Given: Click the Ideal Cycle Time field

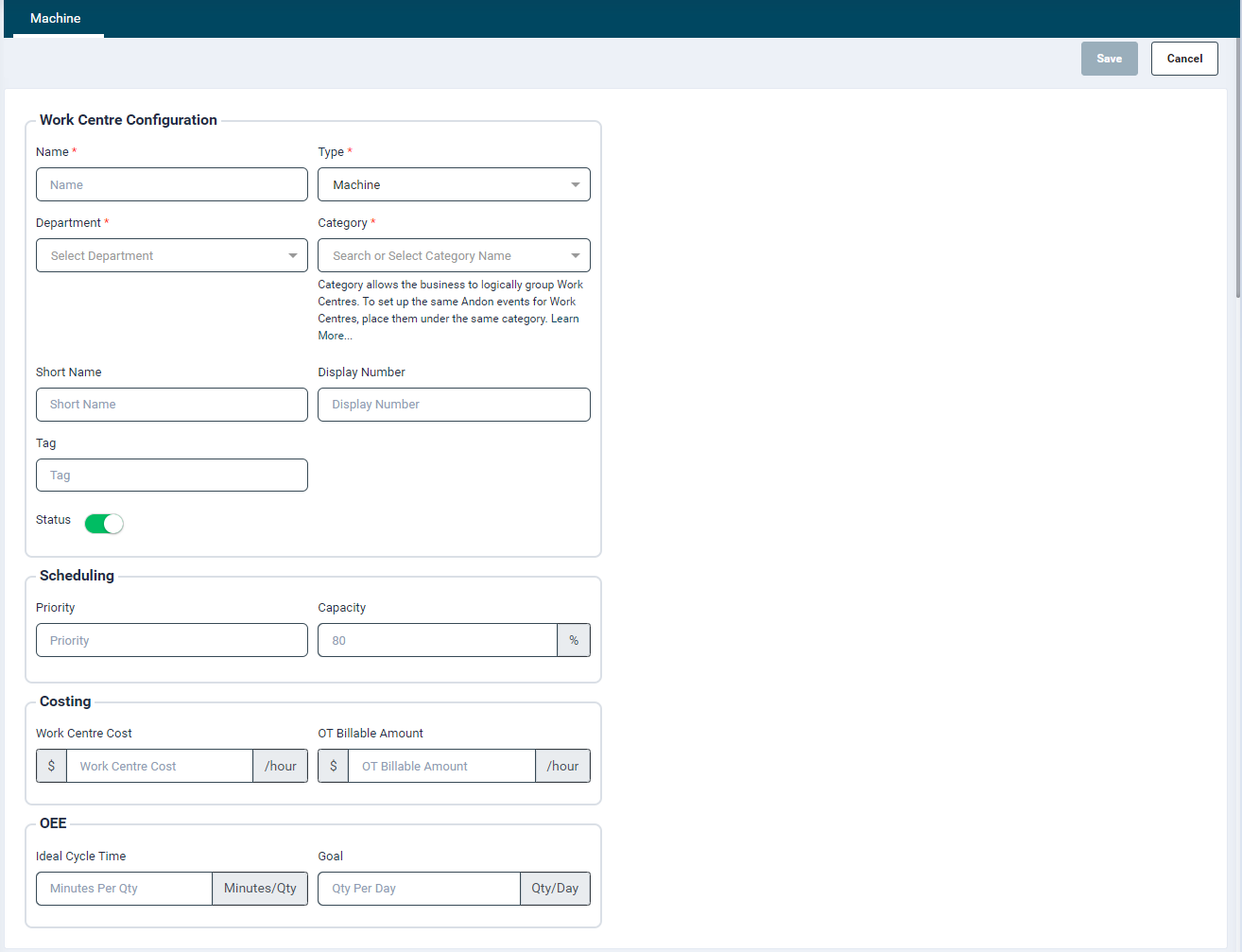Looking at the screenshot, I should pos(124,889).
